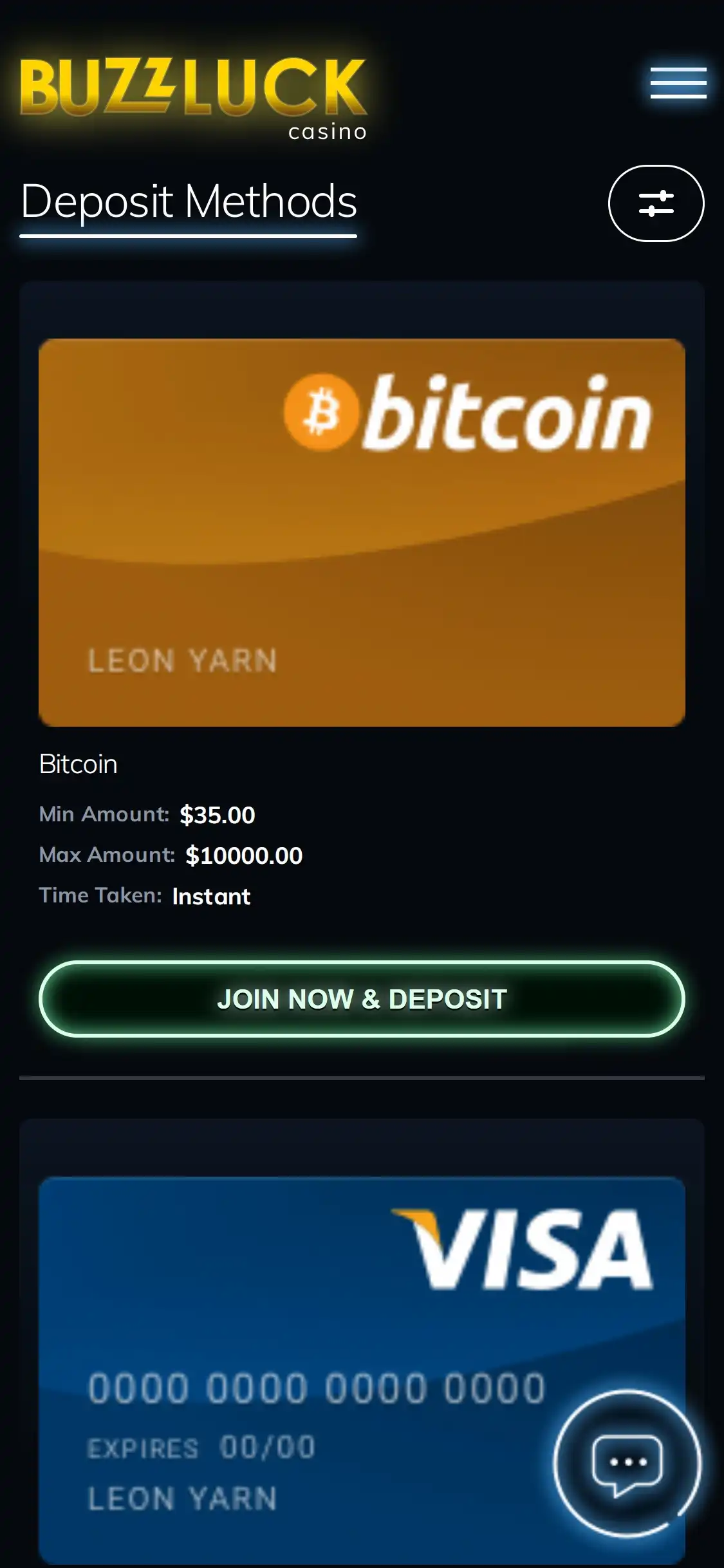Click the Deposit Methods heading
The height and width of the screenshot is (1568, 724).
click(189, 201)
